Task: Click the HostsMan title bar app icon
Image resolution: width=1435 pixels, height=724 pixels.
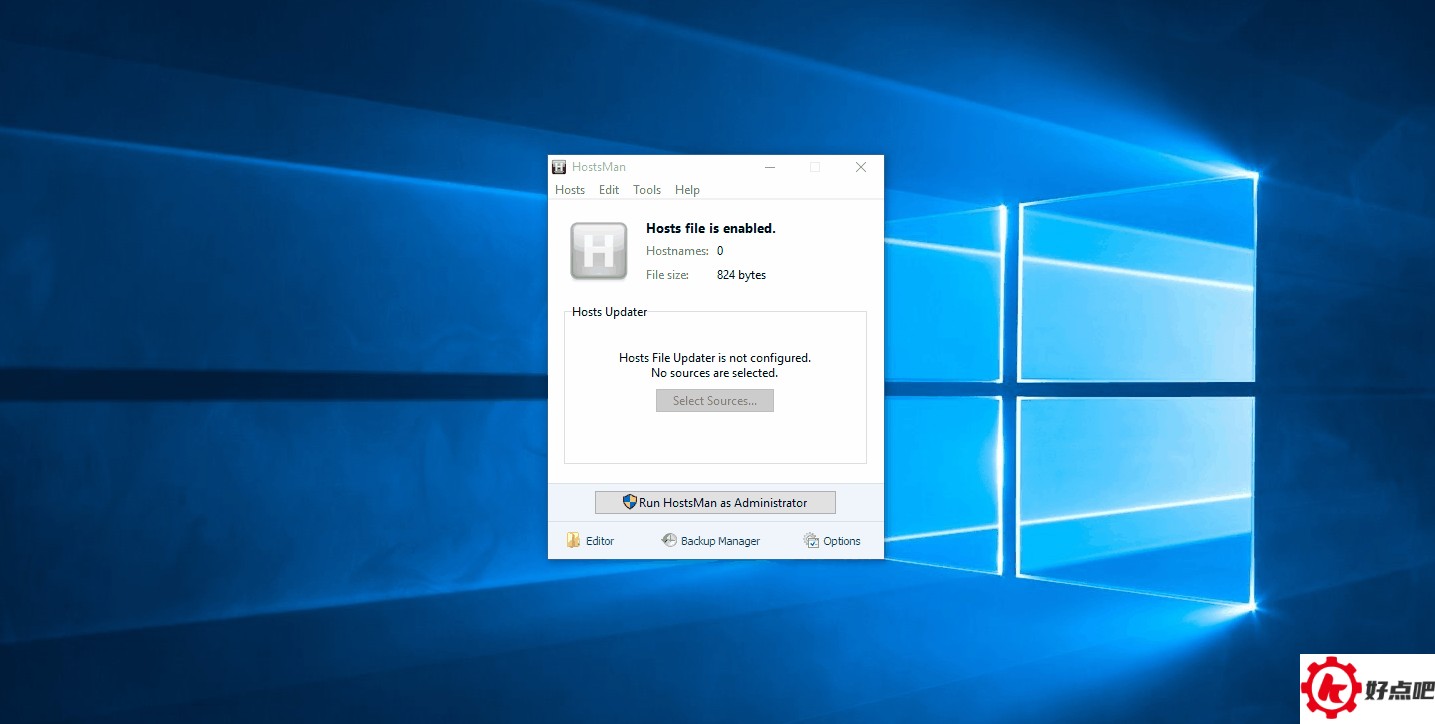Action: (x=559, y=167)
